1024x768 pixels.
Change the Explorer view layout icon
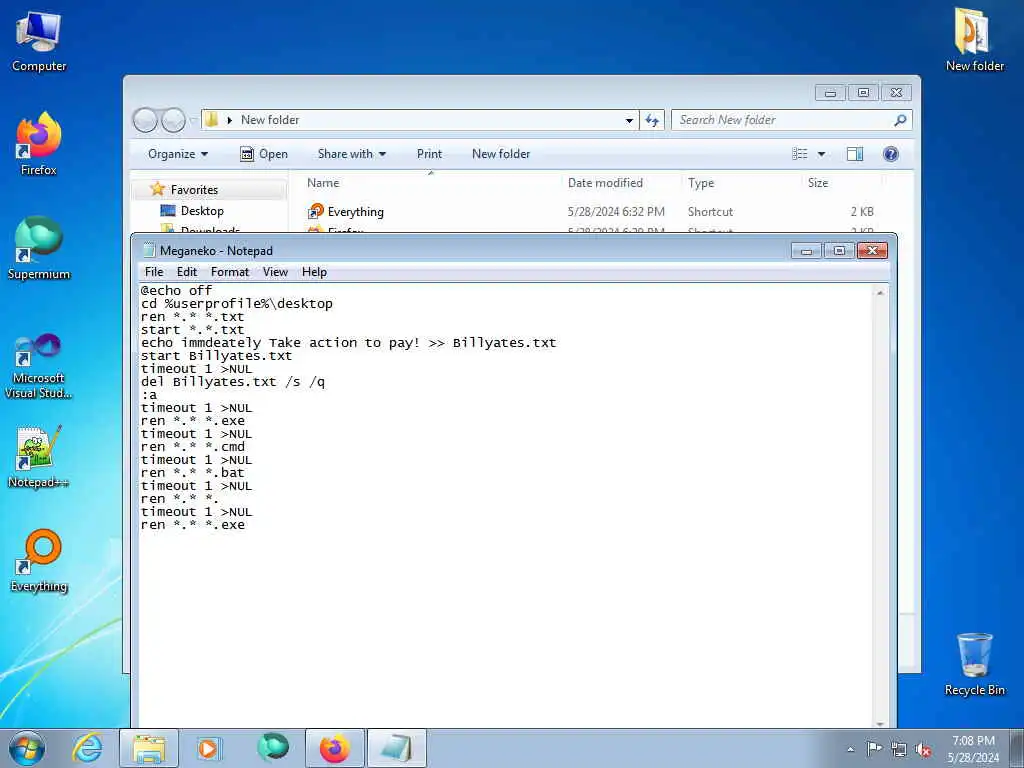coord(799,154)
